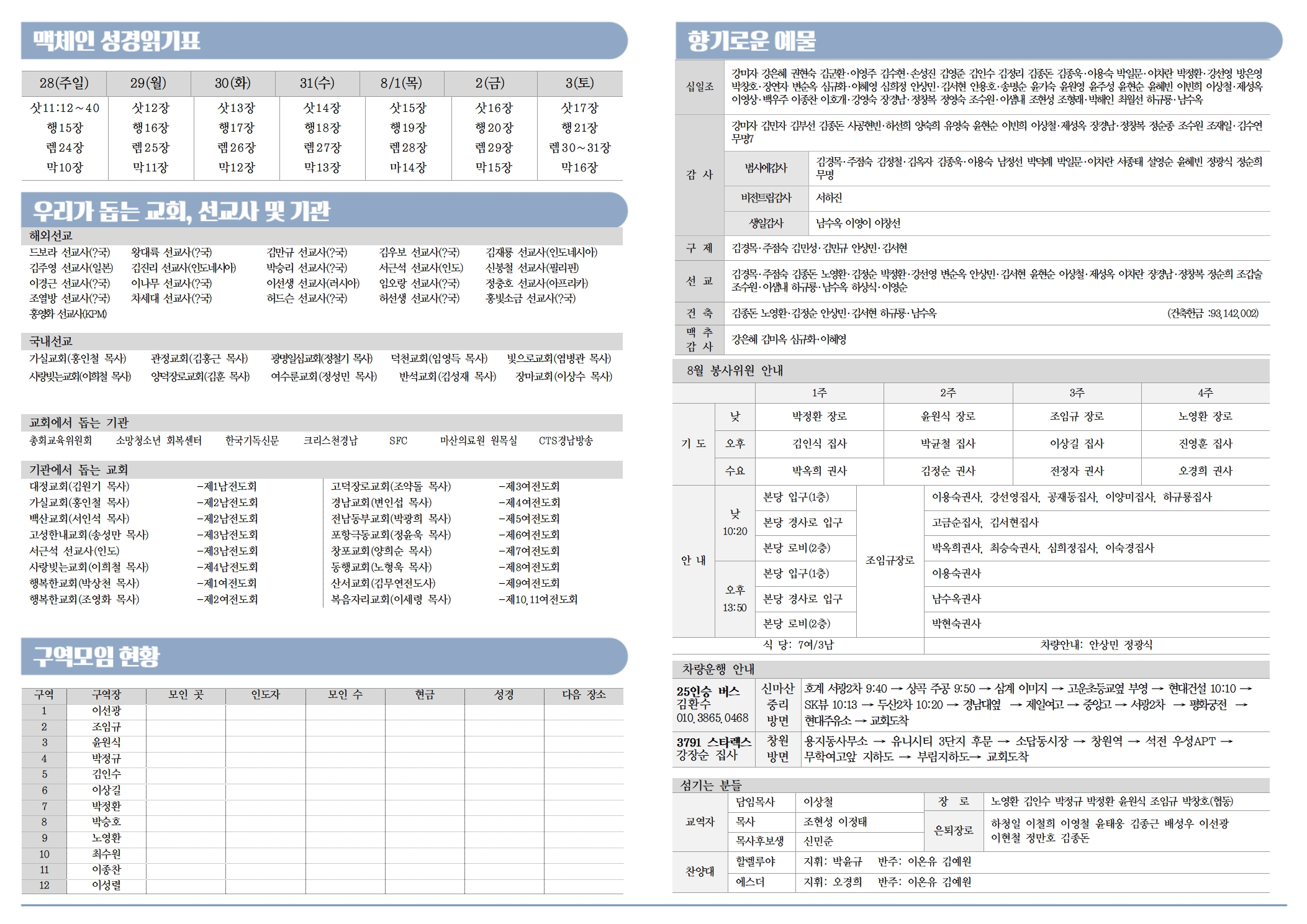
Task: Click '이선생 선교사(러시아)' entry
Action: [313, 283]
